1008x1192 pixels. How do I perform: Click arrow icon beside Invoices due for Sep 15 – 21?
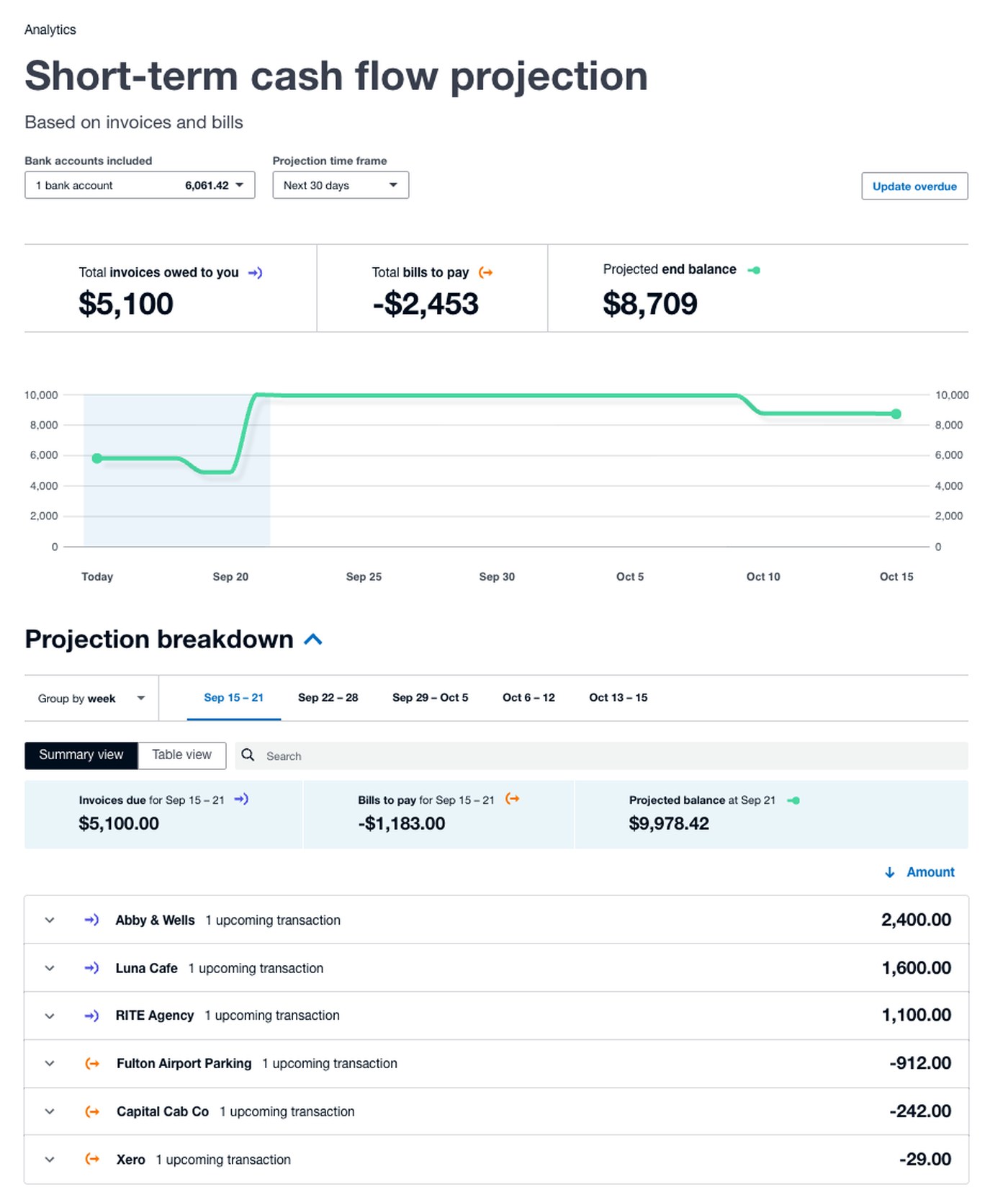coord(241,799)
